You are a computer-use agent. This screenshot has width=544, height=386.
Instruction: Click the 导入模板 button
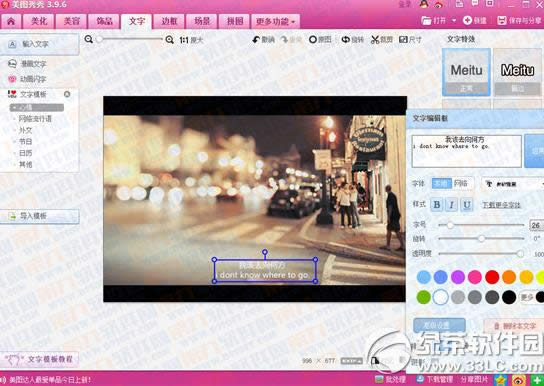coord(40,216)
